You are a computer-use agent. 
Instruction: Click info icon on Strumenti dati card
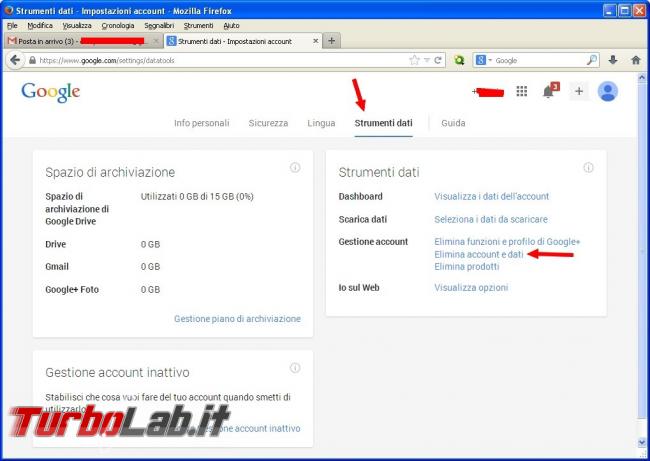point(588,167)
